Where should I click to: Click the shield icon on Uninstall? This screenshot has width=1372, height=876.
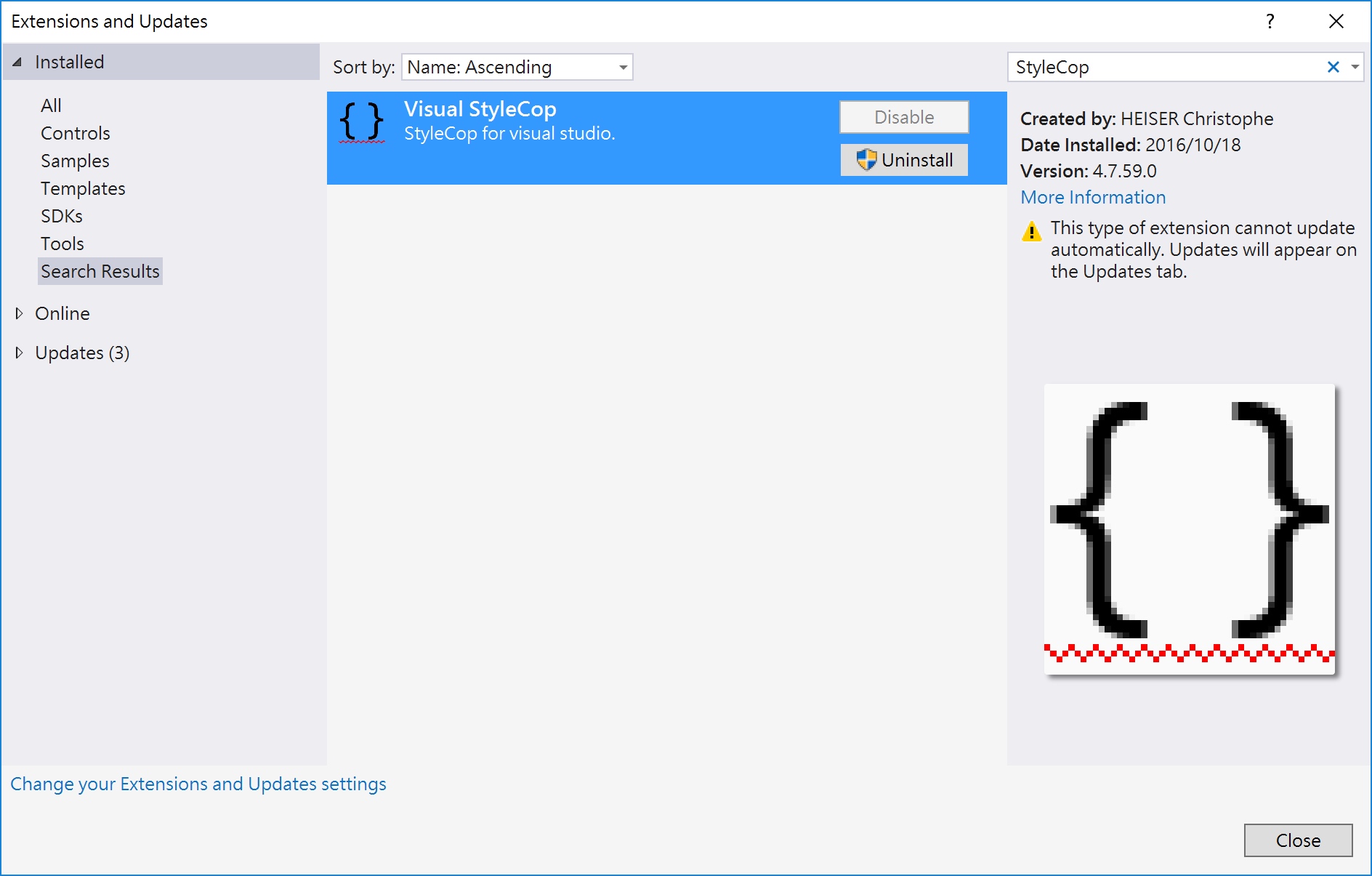click(x=865, y=160)
